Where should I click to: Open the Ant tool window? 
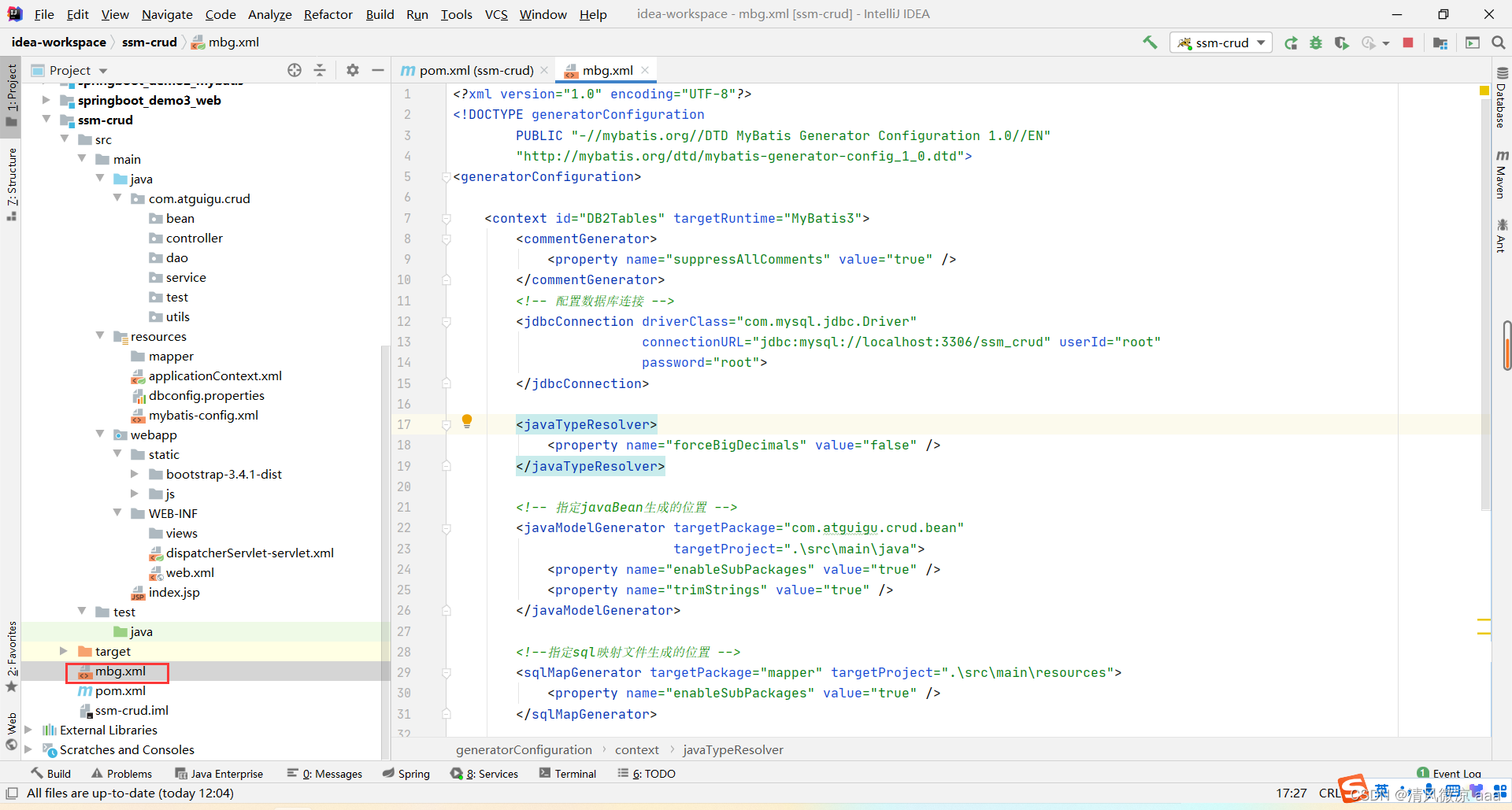[x=1502, y=235]
